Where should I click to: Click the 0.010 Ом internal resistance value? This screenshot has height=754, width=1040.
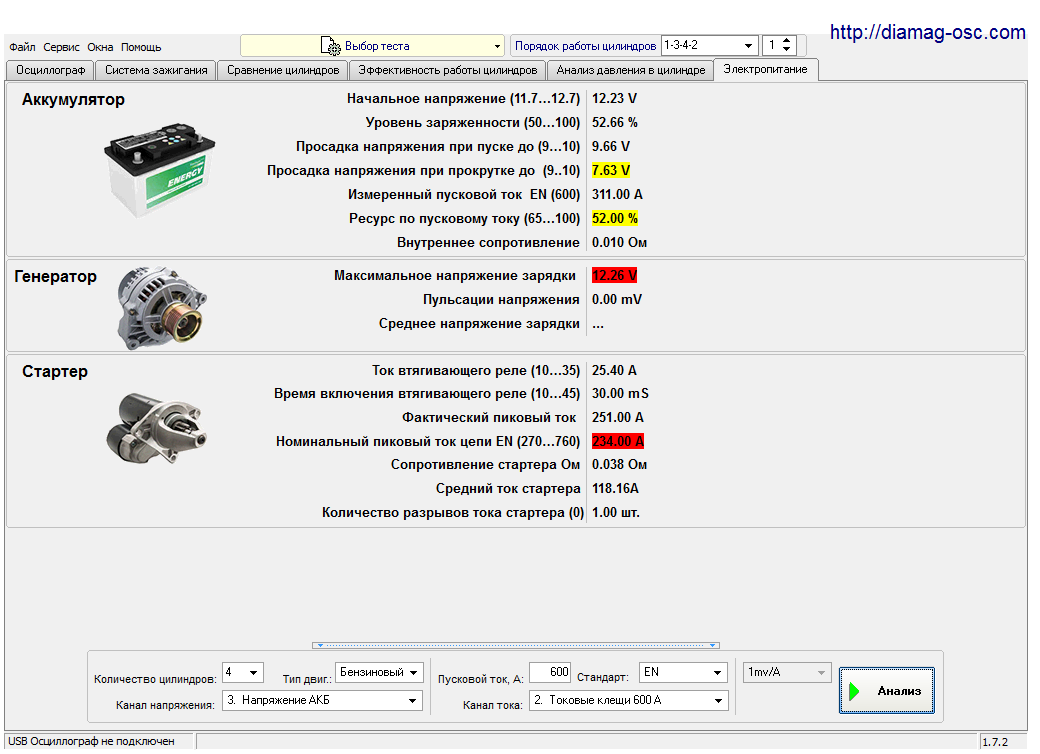point(619,242)
